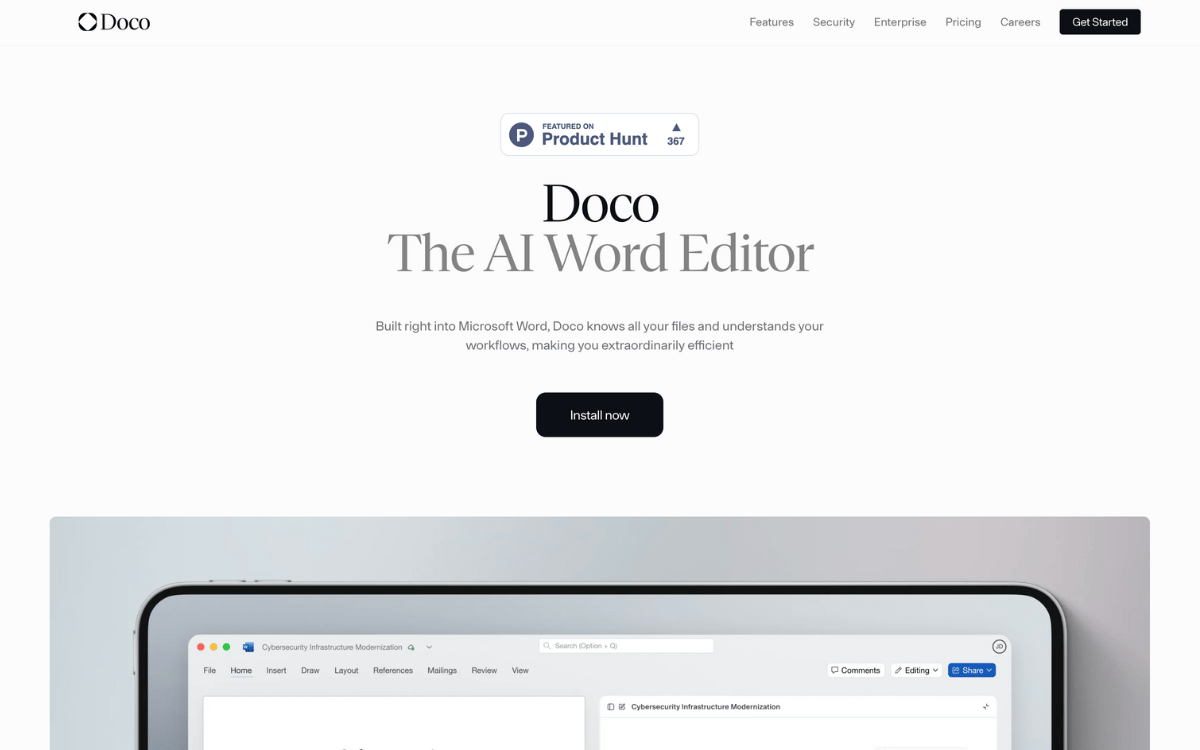Screen dimensions: 1200x750
Task: Select the References ribbon tab
Action: click(393, 670)
